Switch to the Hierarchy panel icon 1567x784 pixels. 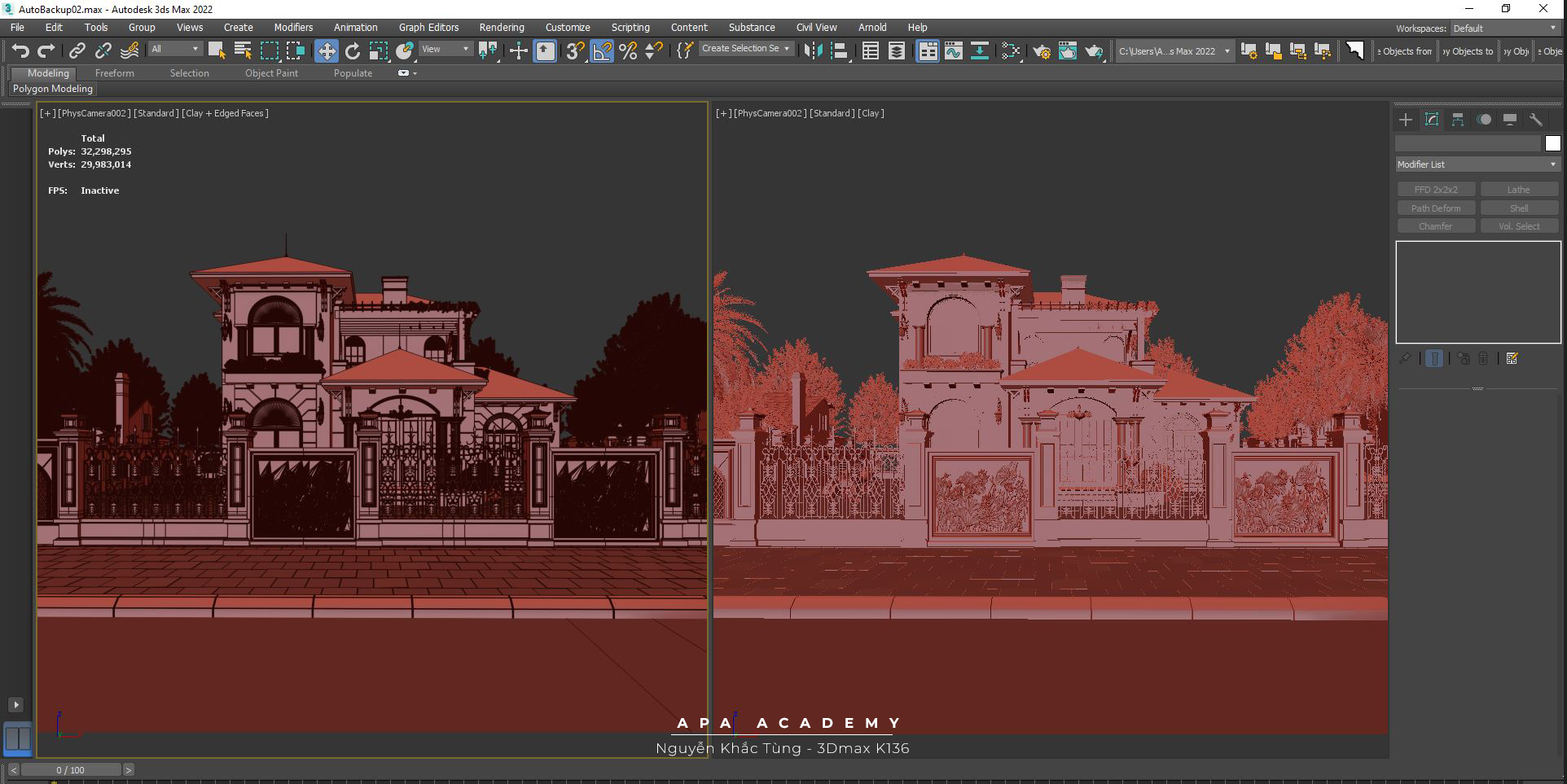click(x=1458, y=120)
